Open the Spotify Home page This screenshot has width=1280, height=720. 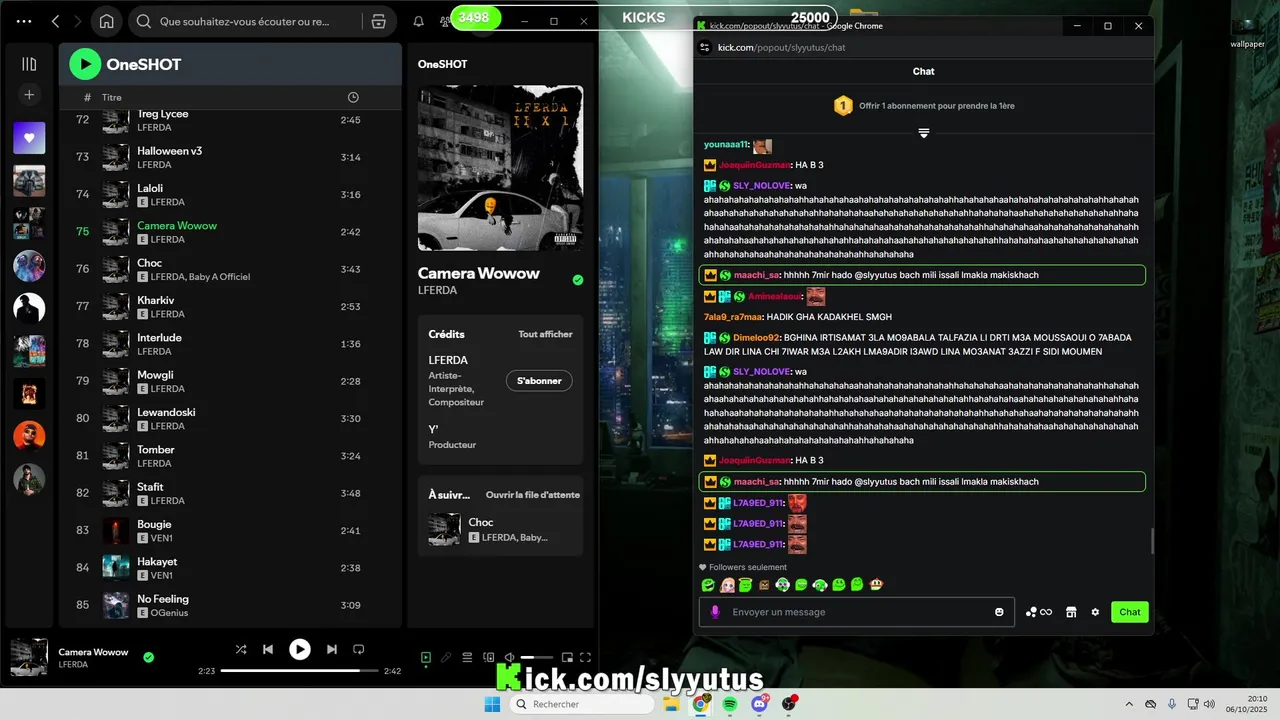click(107, 21)
